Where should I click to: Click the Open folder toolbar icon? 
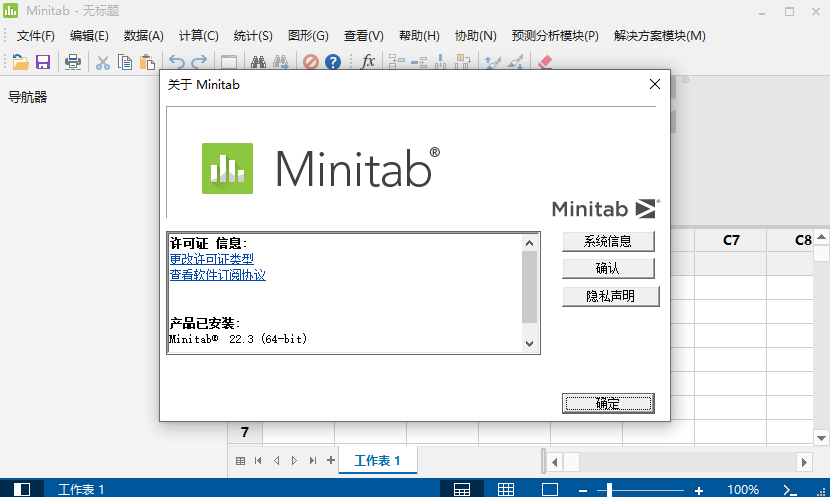tap(20, 62)
